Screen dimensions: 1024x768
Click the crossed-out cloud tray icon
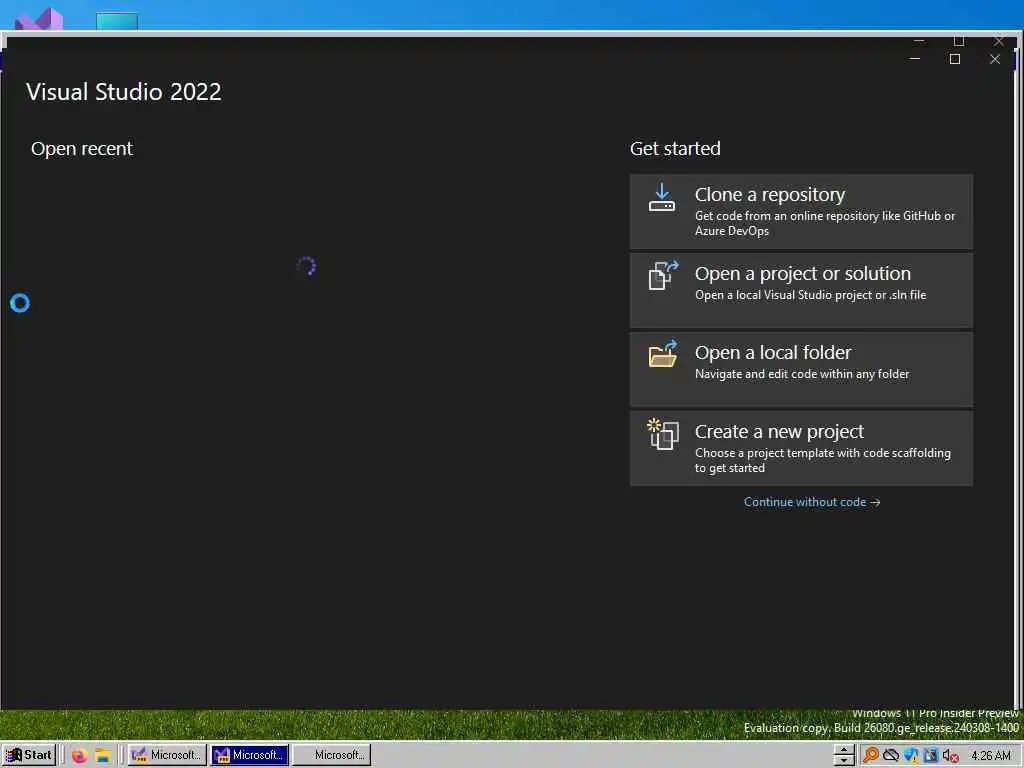tap(891, 756)
